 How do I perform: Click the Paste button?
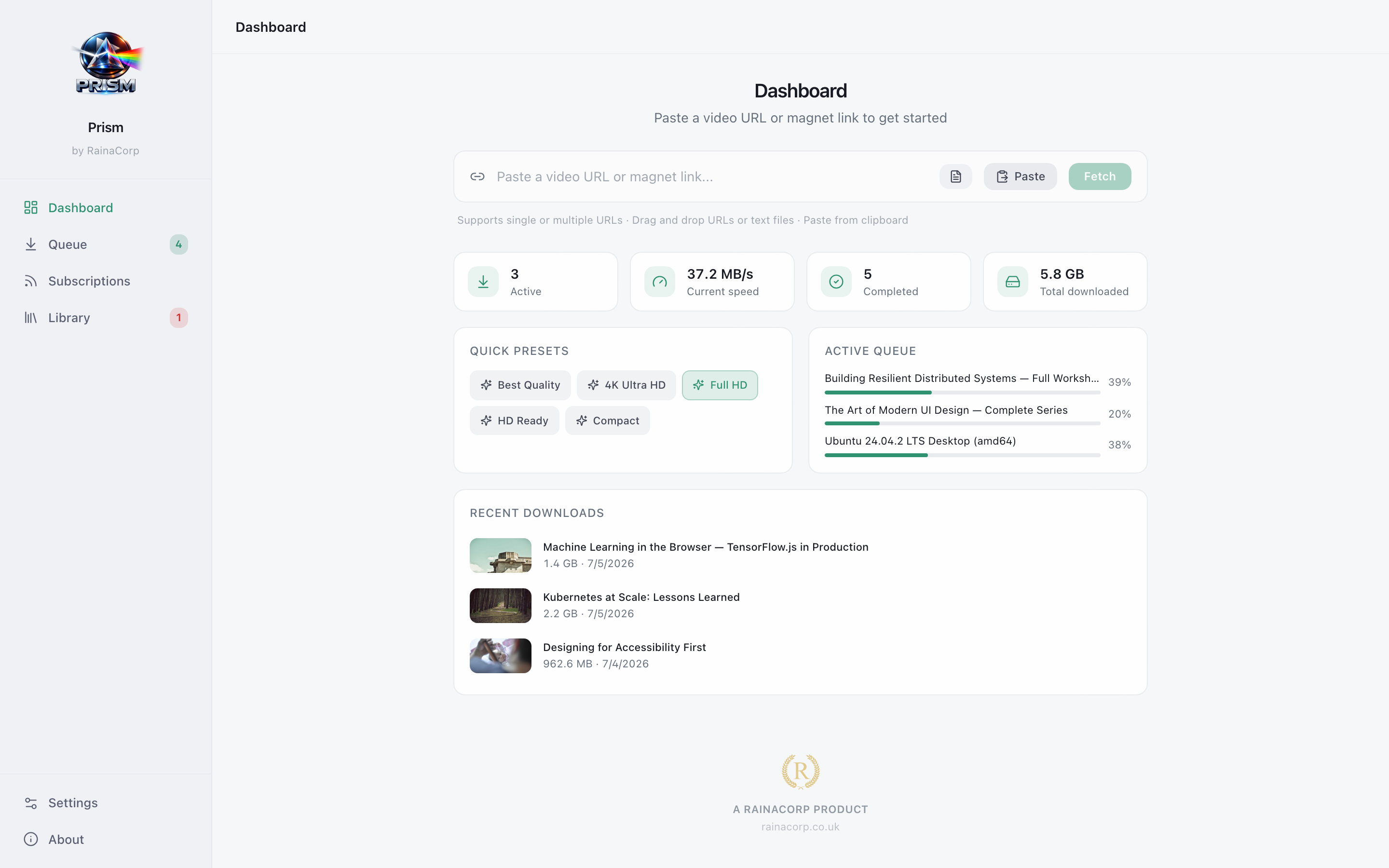[x=1020, y=176]
